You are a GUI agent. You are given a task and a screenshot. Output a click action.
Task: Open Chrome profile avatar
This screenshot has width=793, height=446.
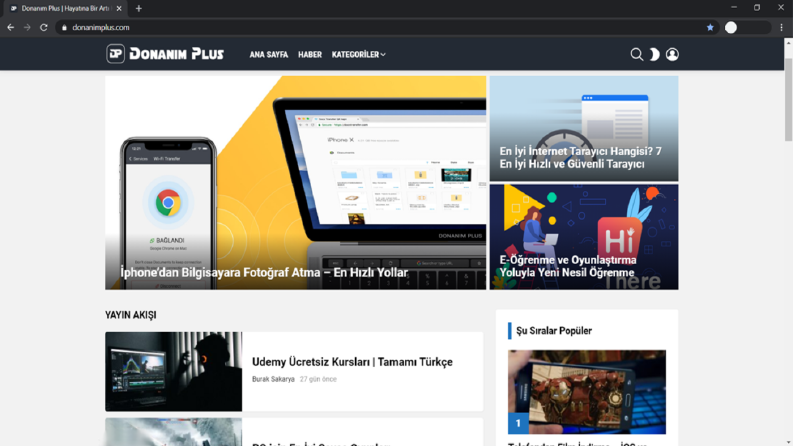[x=731, y=27]
